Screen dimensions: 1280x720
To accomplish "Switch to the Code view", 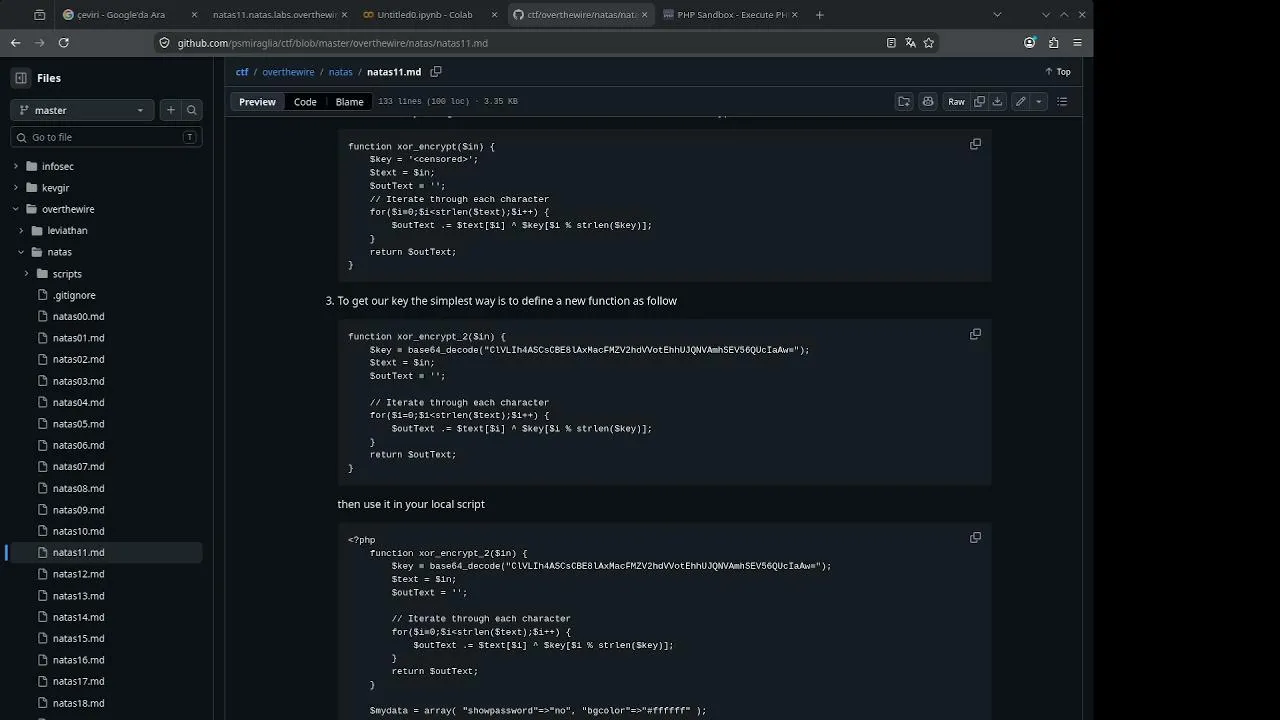I will 305,102.
